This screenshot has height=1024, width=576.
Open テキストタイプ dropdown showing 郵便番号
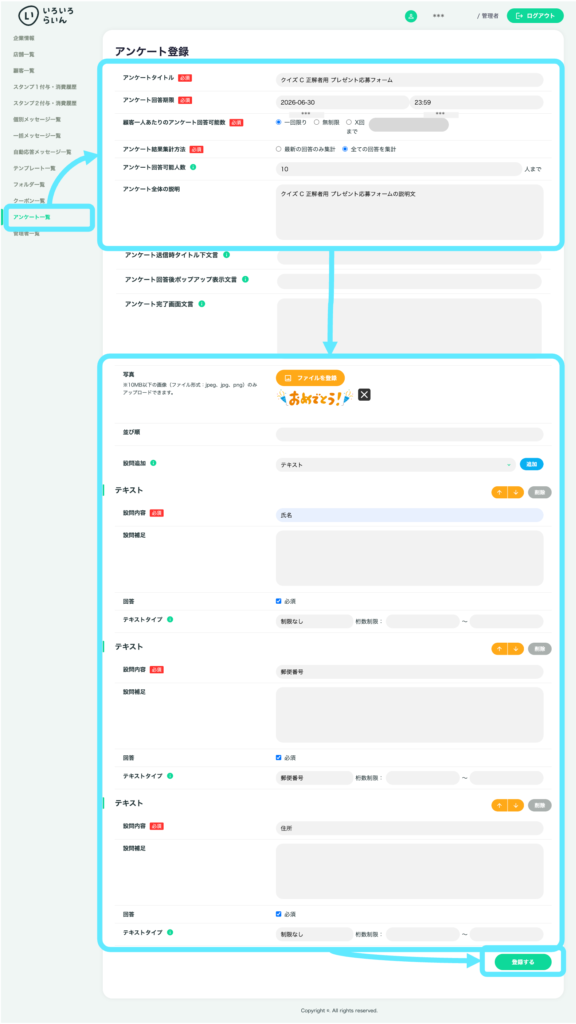314,778
